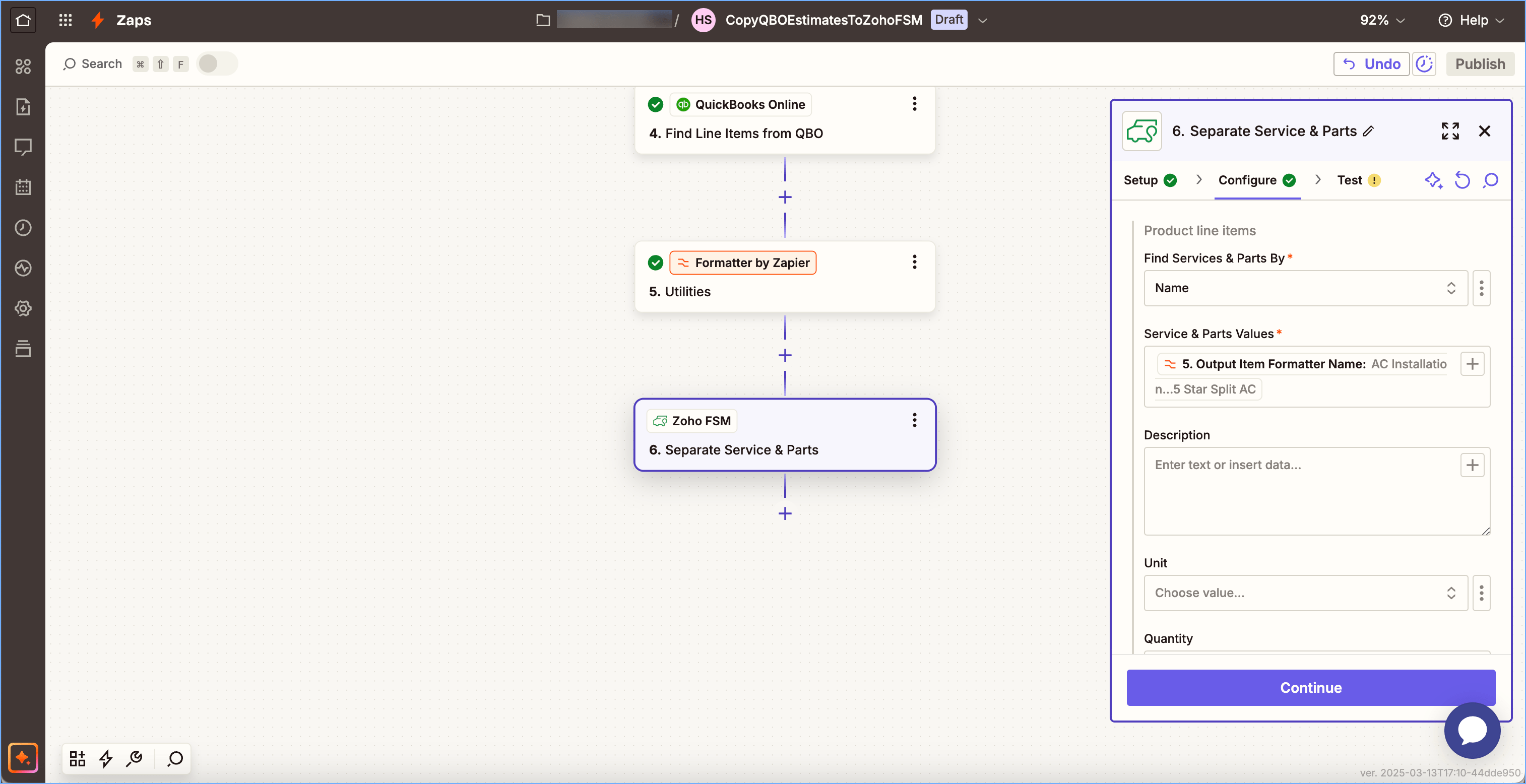
Task: Open the three-dot menu on Utilities step
Action: (914, 263)
